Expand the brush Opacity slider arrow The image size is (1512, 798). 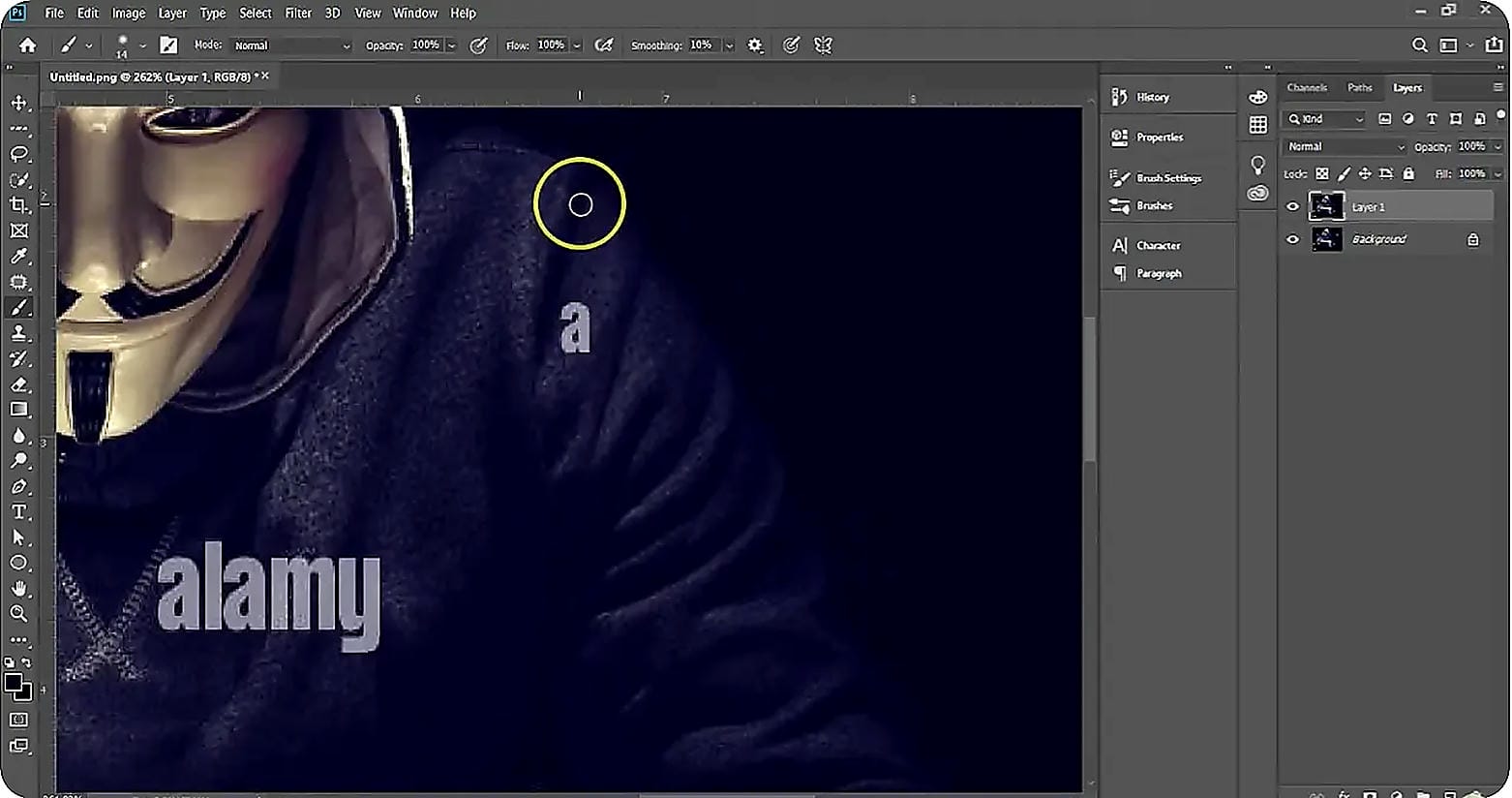coord(451,46)
